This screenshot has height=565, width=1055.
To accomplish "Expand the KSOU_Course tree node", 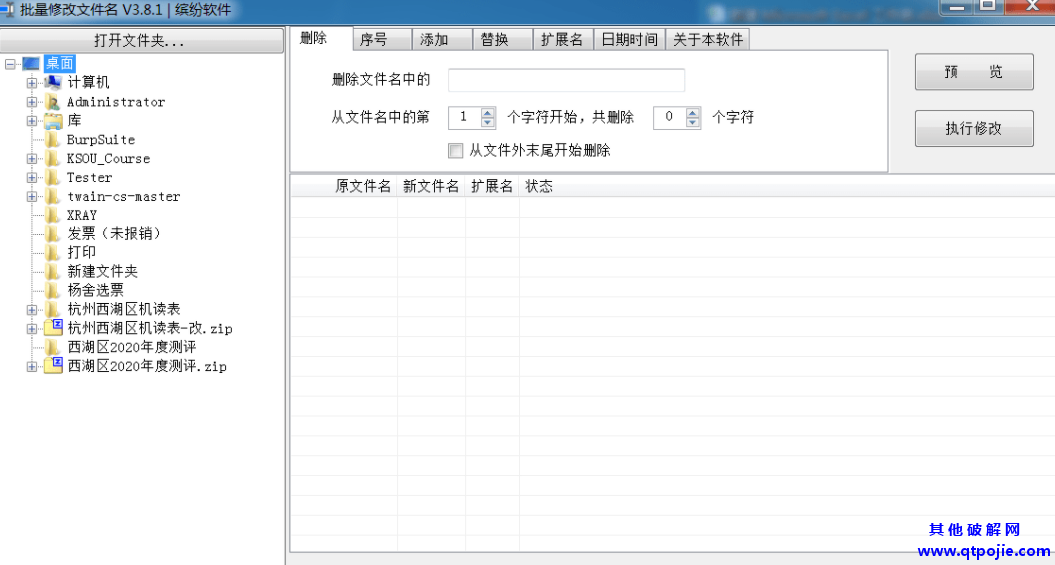I will click(x=32, y=159).
